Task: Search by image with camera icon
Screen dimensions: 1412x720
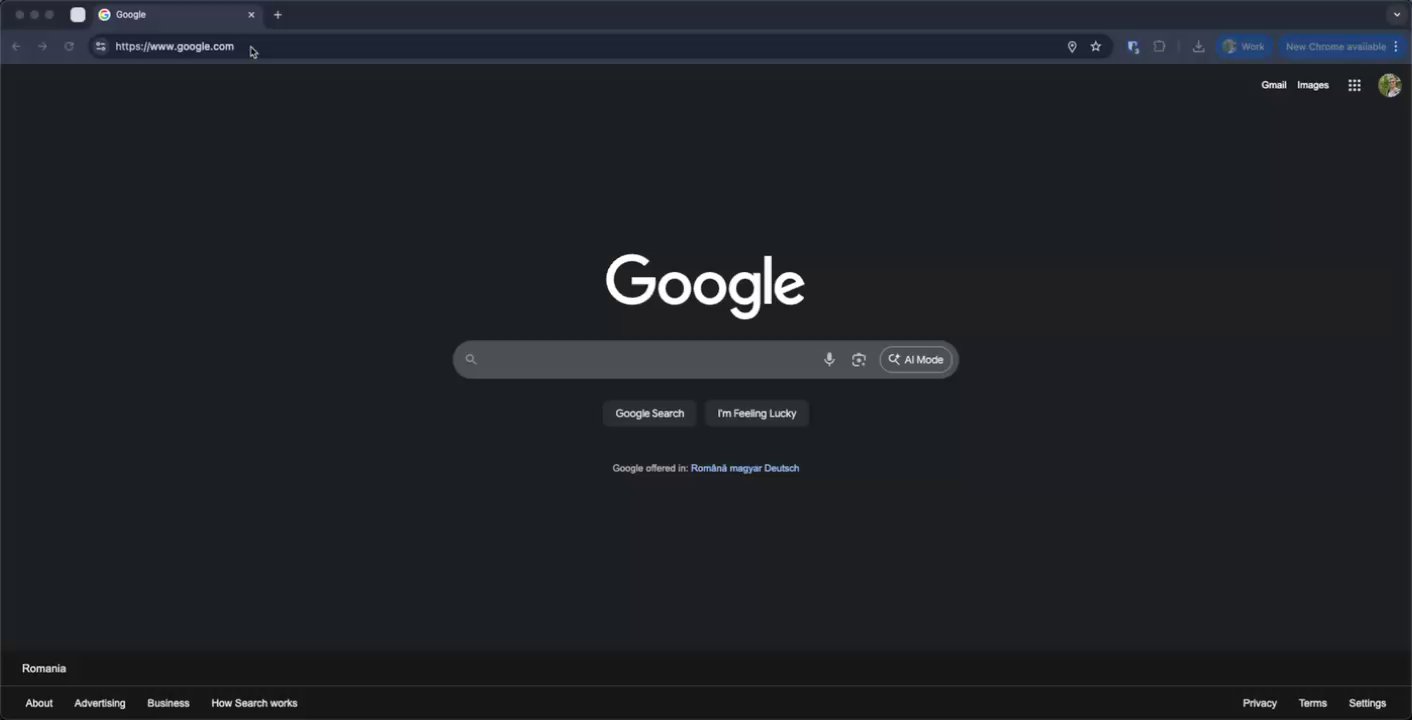Action: (x=858, y=359)
